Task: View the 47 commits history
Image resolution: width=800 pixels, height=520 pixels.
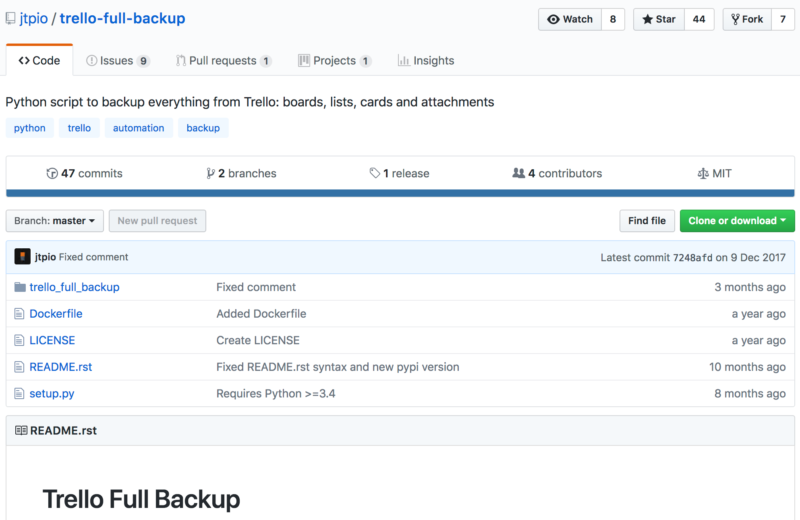Action: click(x=85, y=174)
